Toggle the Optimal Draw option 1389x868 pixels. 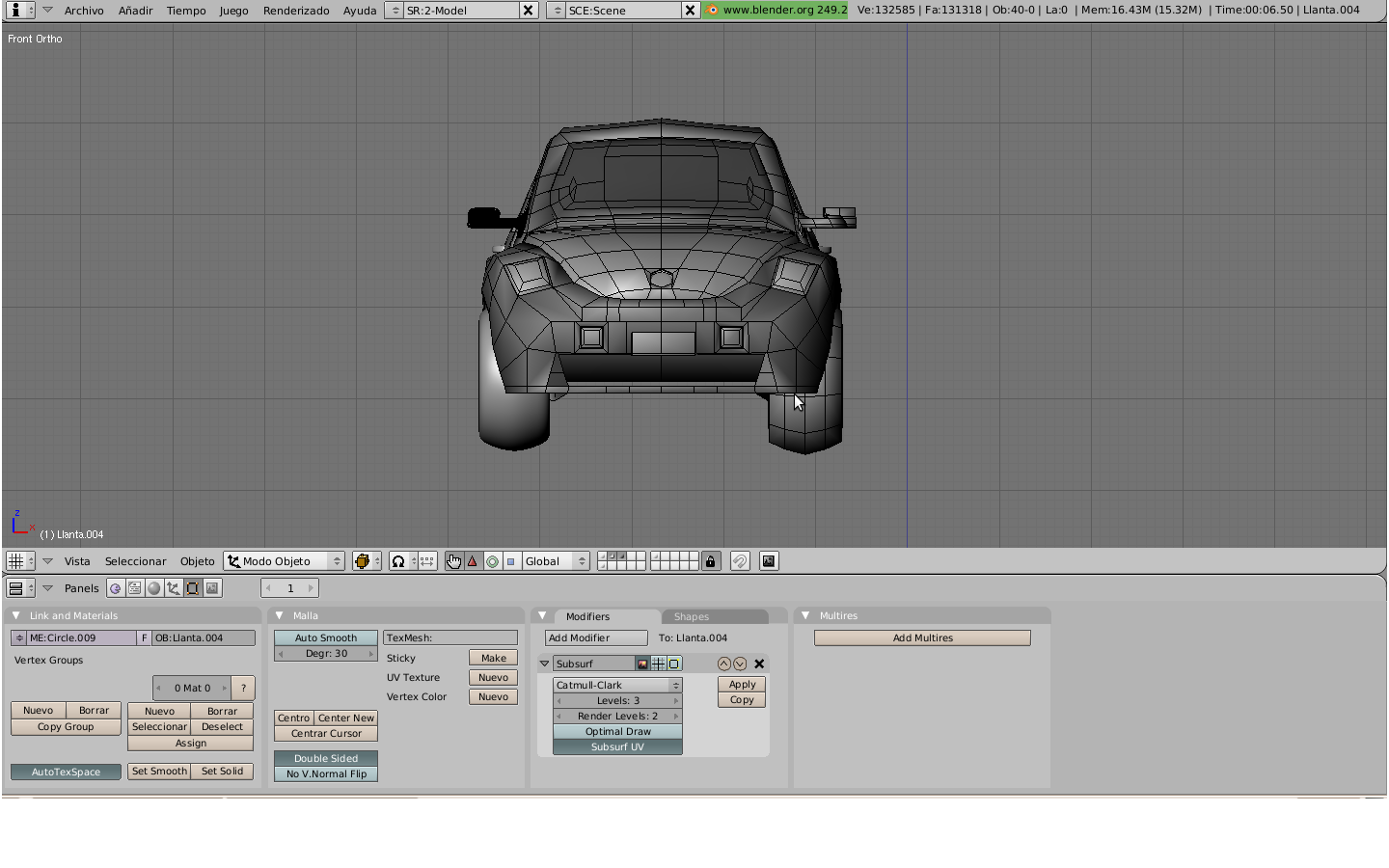click(617, 732)
